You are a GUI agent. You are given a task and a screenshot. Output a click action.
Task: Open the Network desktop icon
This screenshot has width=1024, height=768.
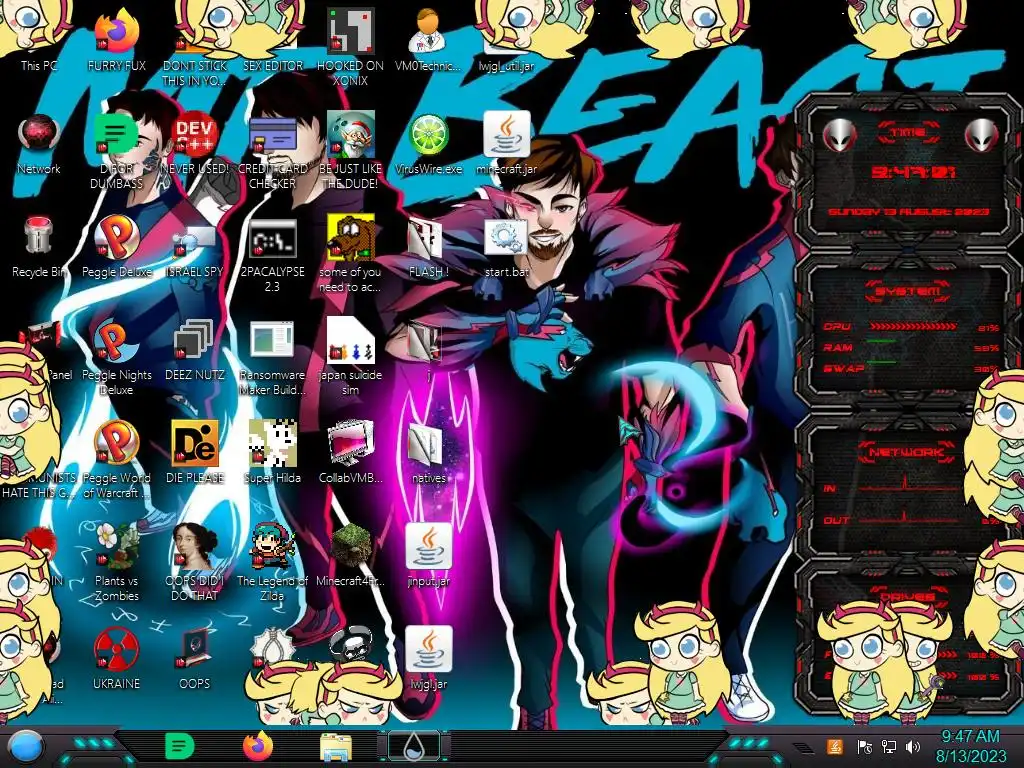pos(38,144)
